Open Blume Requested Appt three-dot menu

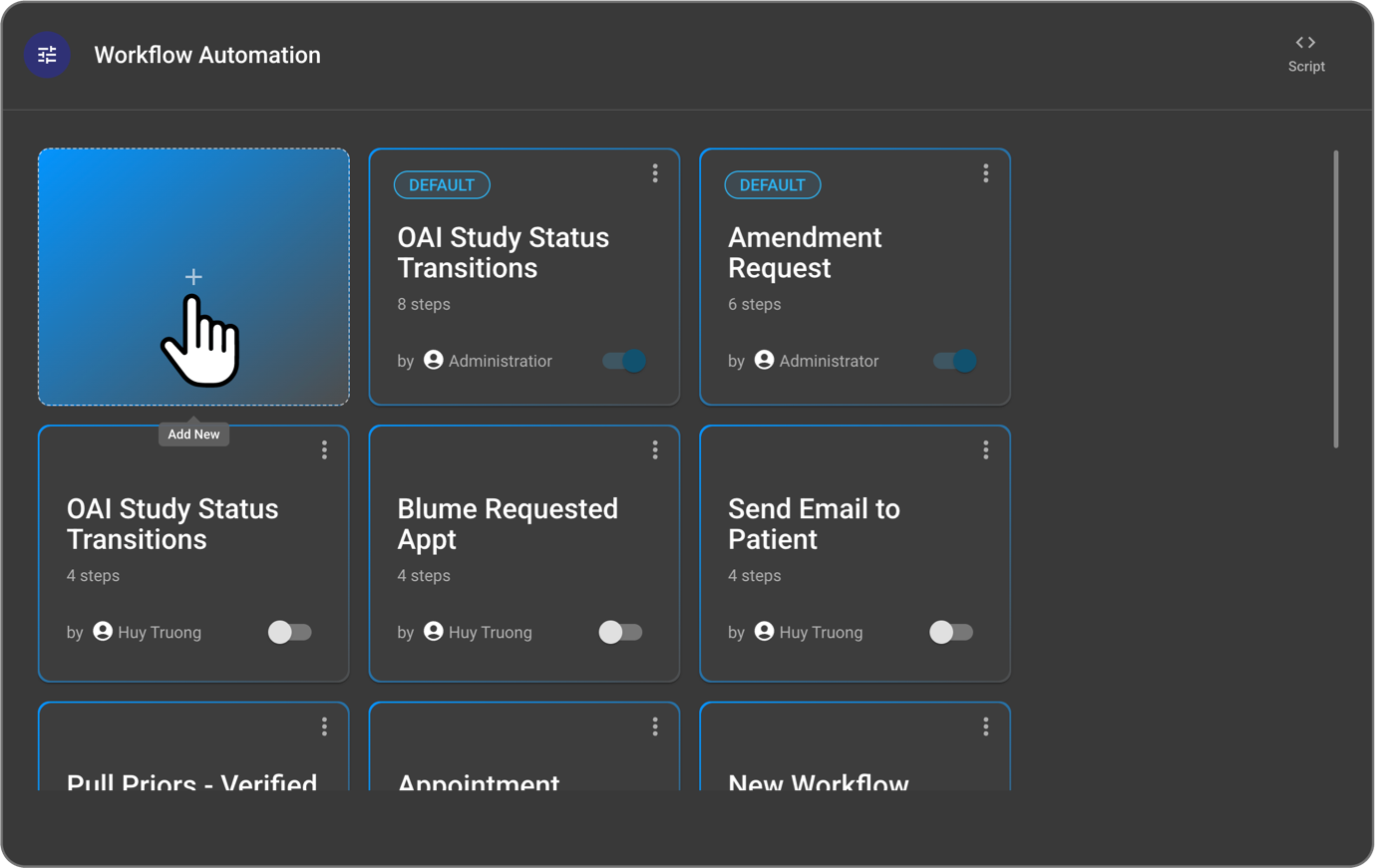coord(655,450)
